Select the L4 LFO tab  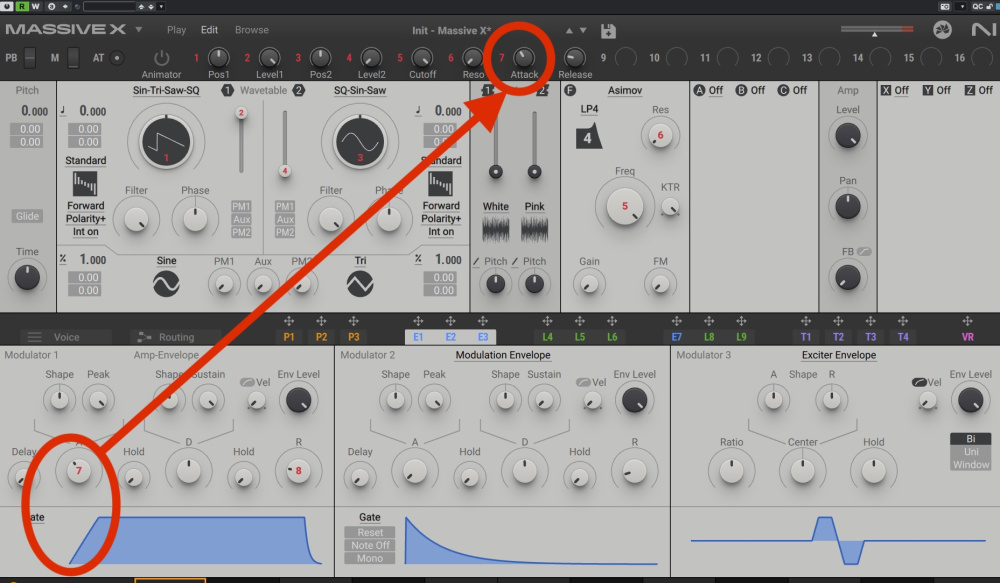point(547,337)
